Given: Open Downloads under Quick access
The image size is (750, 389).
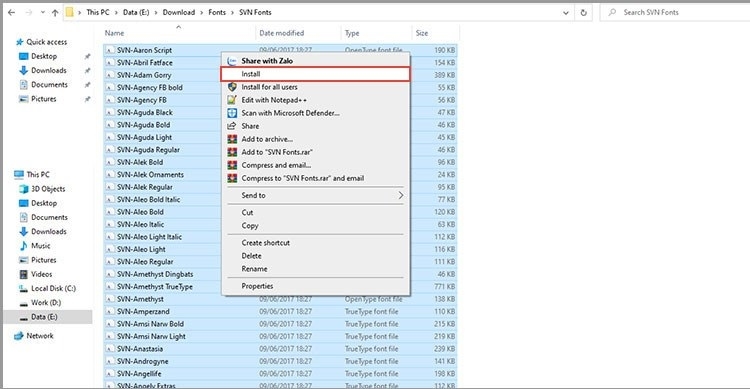Looking at the screenshot, I should [49, 70].
